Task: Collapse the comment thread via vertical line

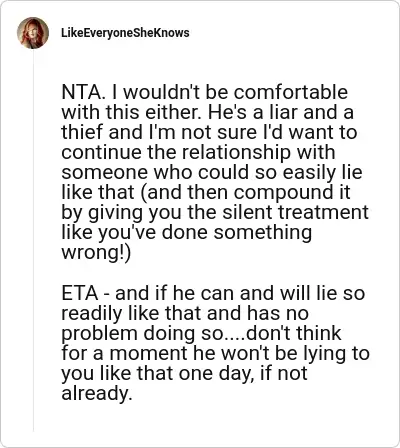Action: 33,240
